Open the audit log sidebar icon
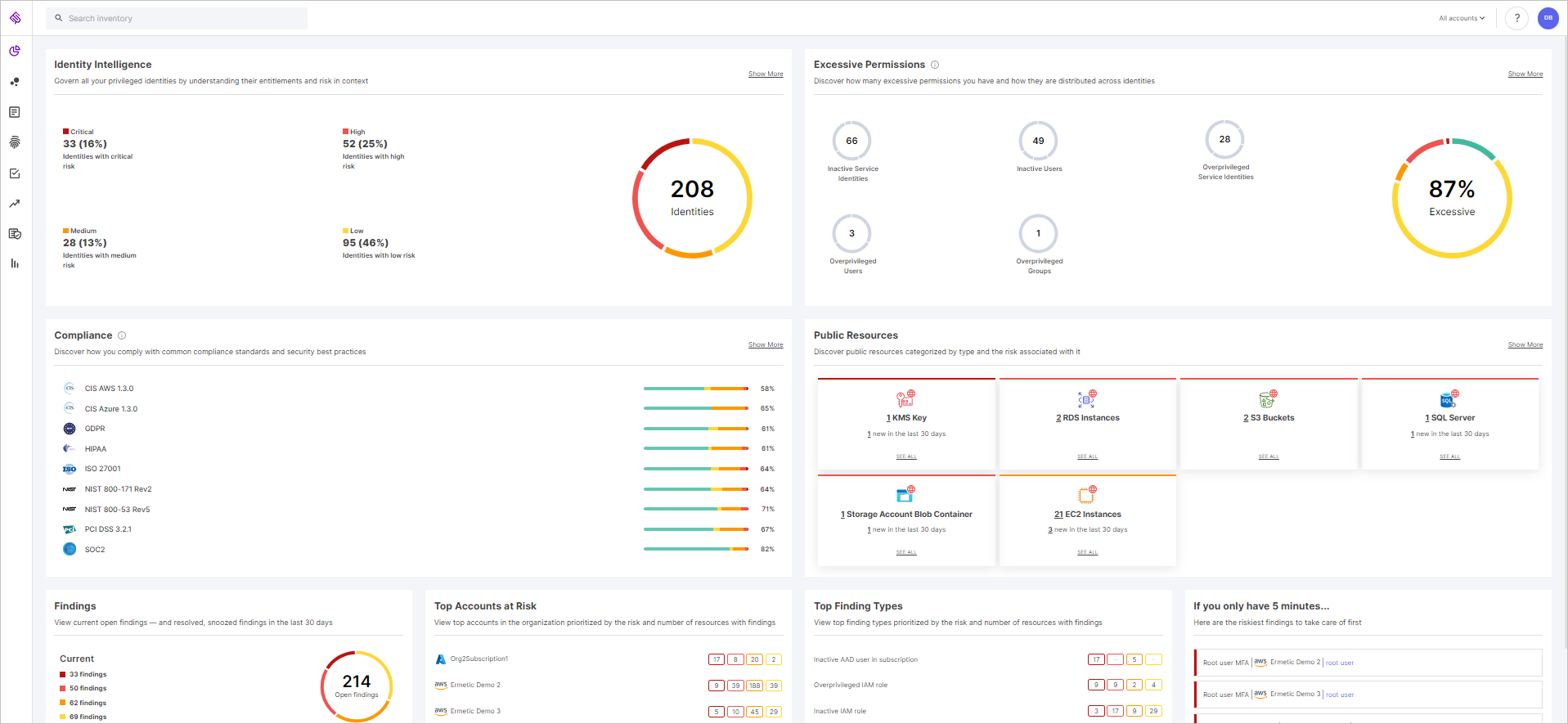The width and height of the screenshot is (1568, 724). [x=15, y=234]
